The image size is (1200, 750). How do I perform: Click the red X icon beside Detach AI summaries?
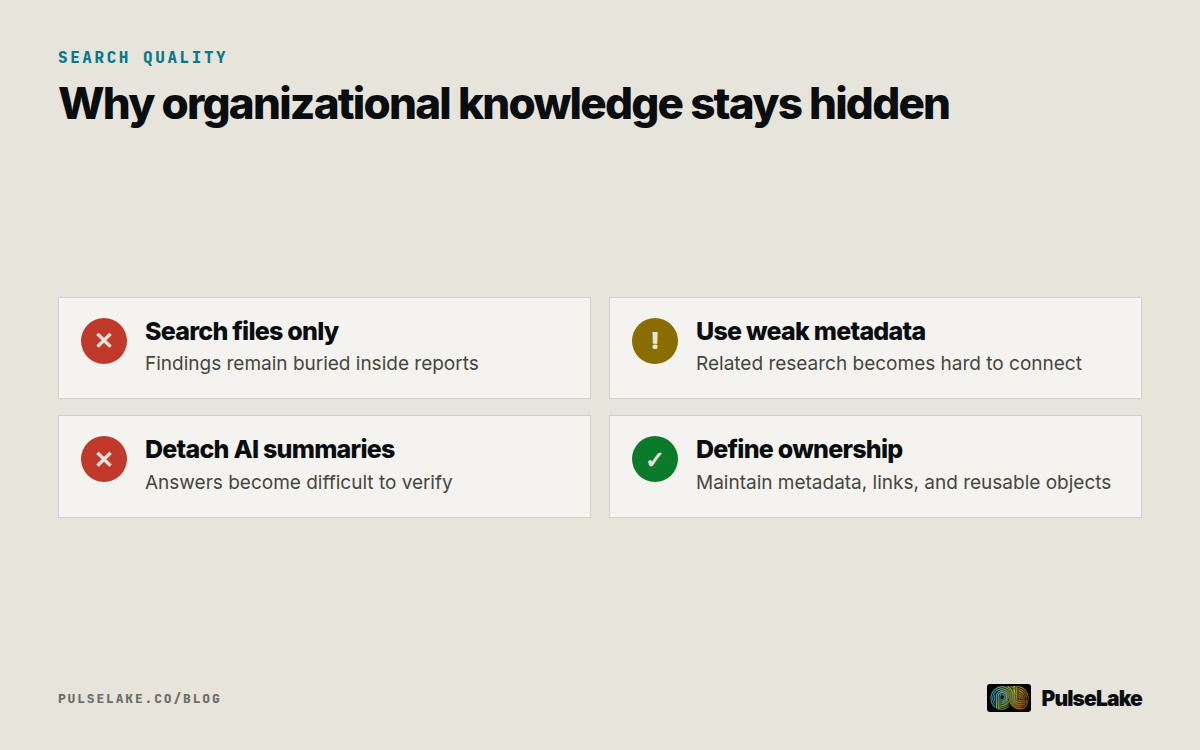104,459
